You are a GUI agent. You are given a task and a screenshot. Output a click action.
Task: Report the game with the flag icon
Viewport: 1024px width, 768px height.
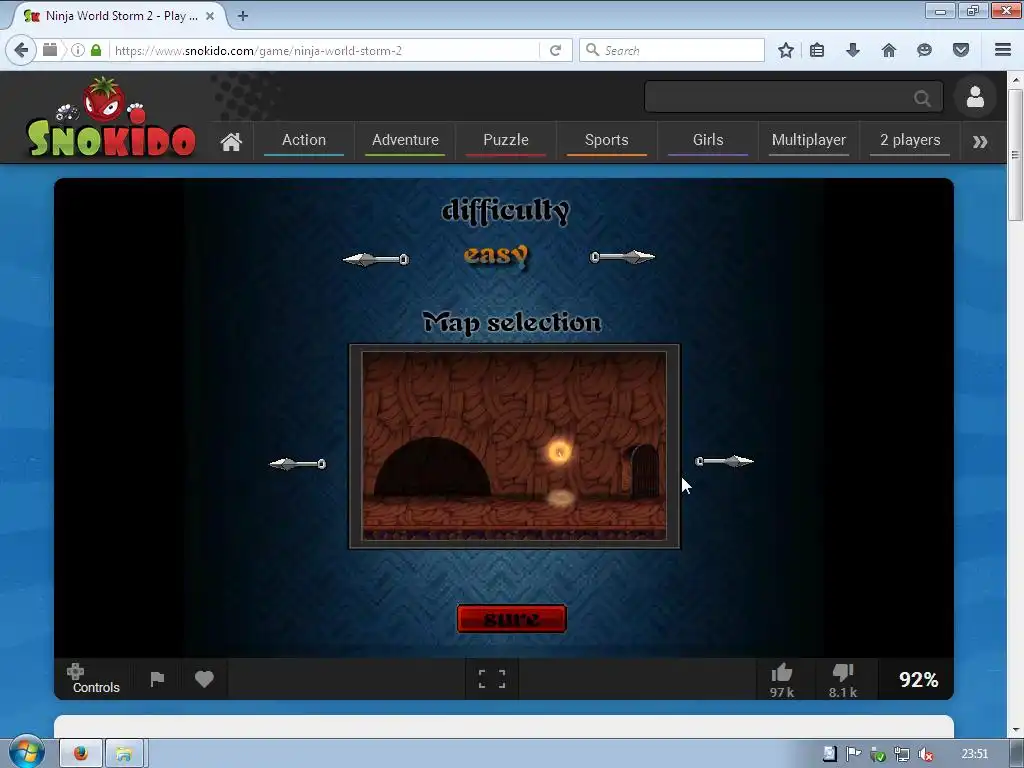(157, 679)
